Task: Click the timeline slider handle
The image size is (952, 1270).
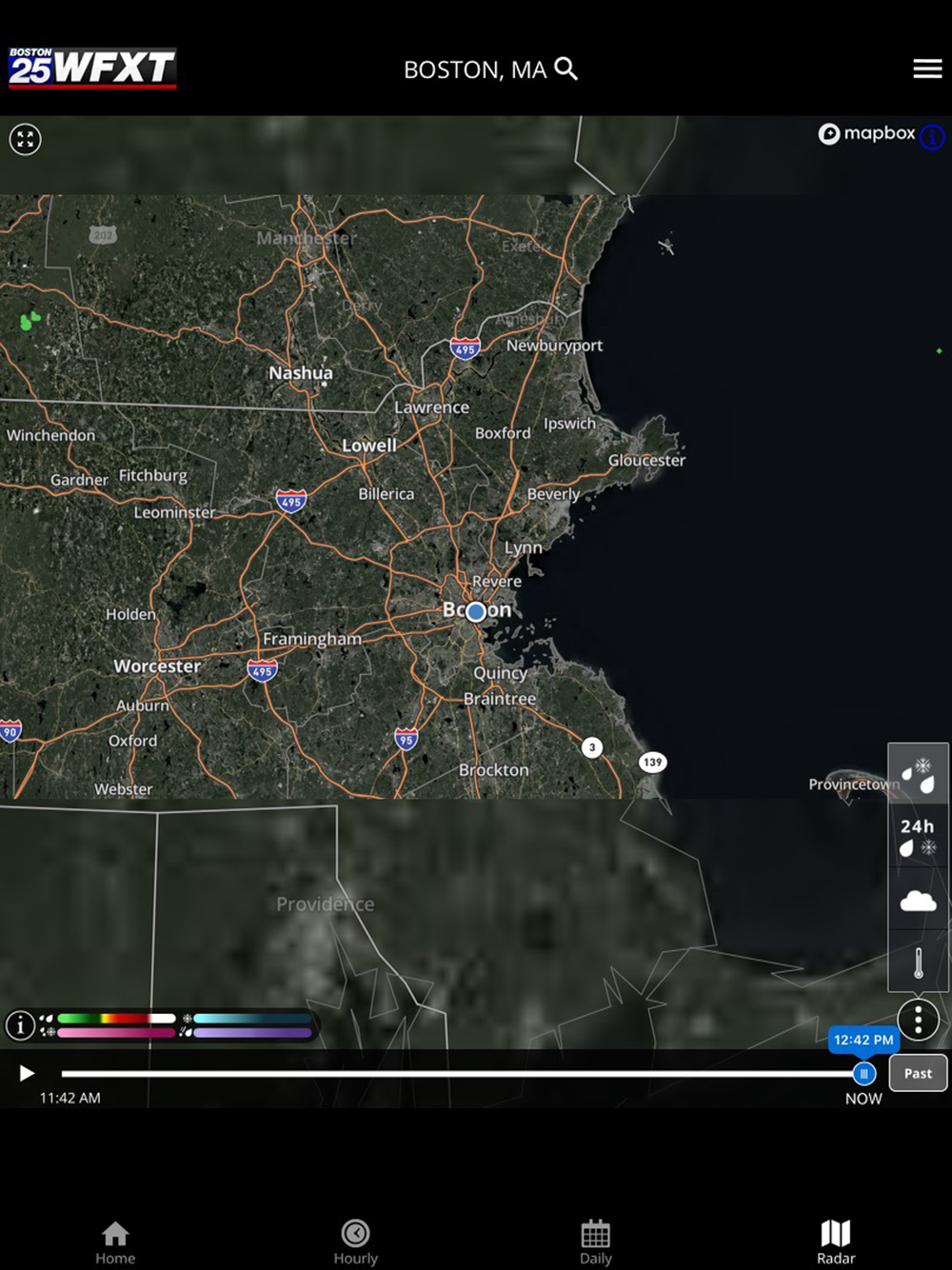Action: click(864, 1074)
